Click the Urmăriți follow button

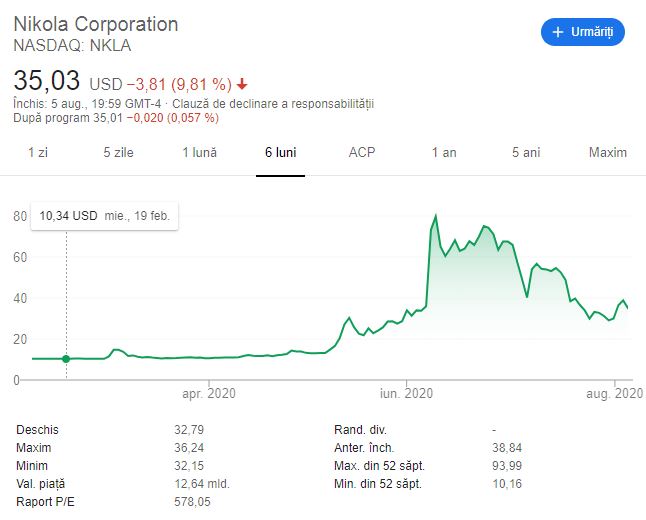tap(583, 32)
